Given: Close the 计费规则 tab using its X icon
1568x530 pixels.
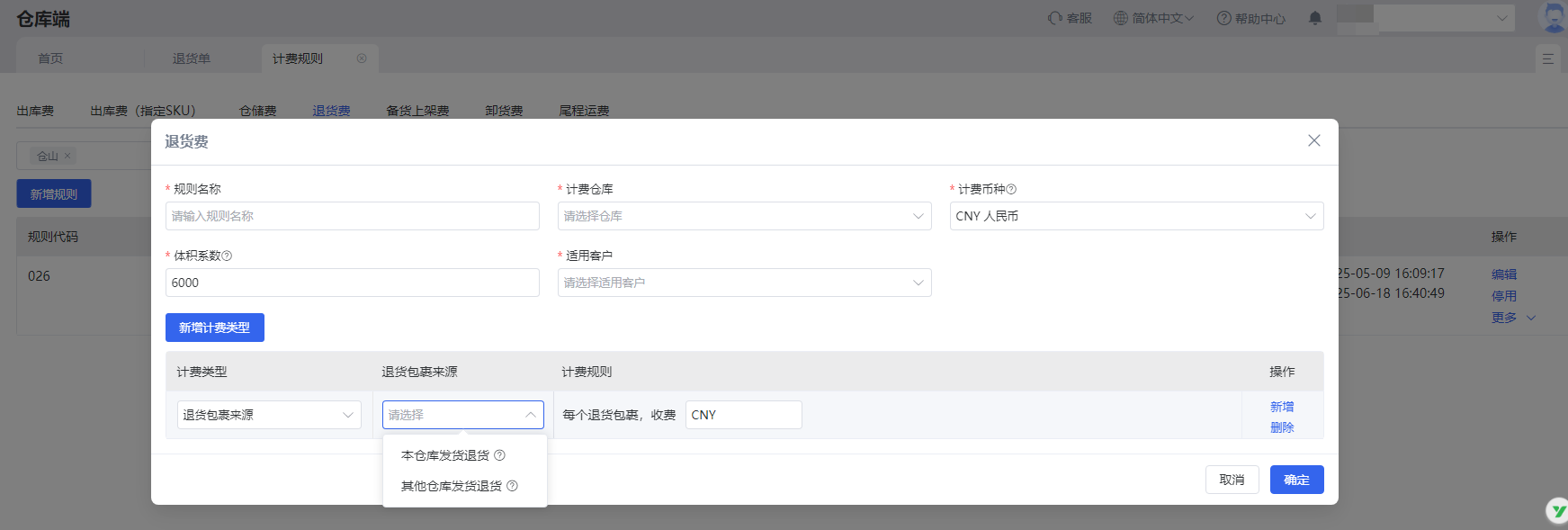Looking at the screenshot, I should [x=362, y=58].
